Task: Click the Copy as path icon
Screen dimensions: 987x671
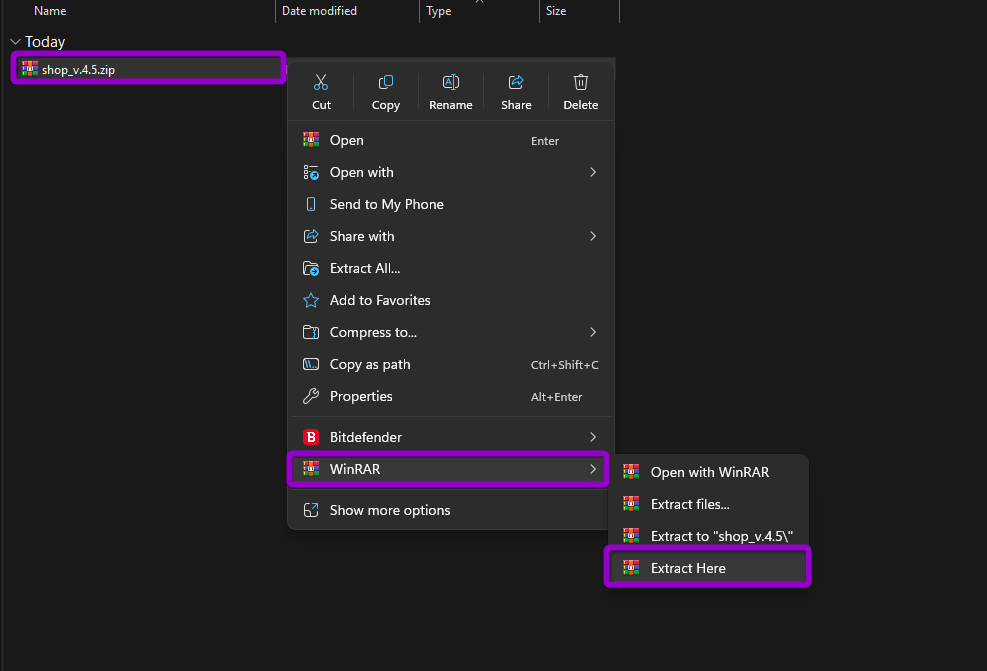Action: [310, 364]
